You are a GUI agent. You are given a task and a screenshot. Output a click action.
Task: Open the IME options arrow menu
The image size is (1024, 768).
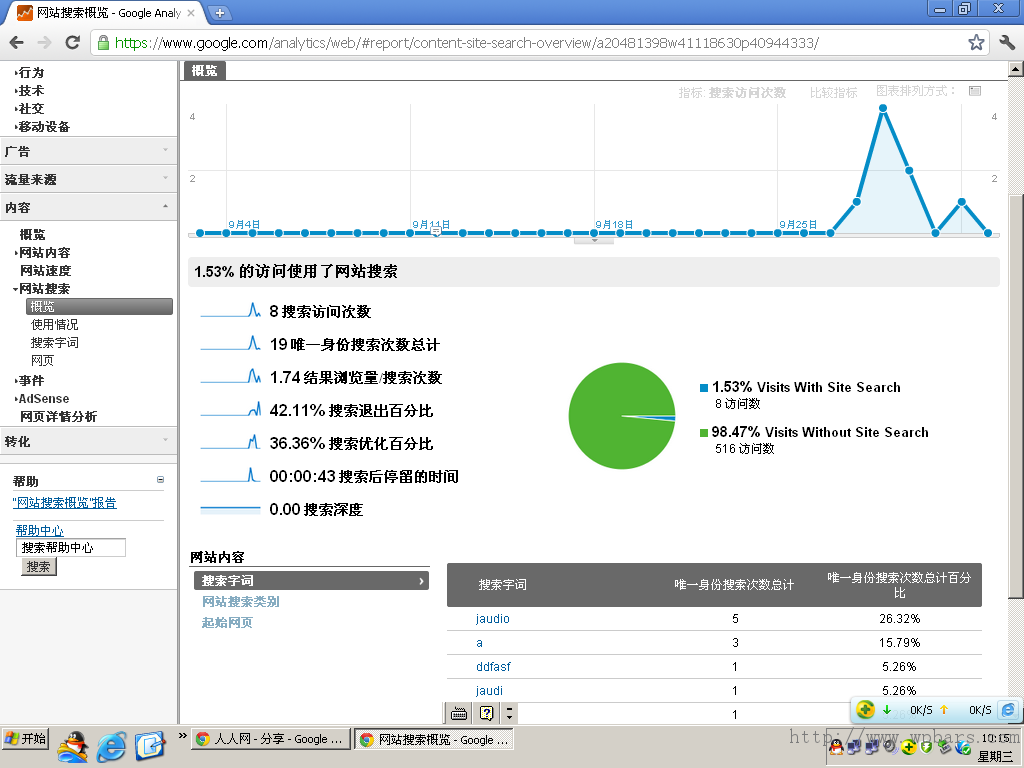509,713
